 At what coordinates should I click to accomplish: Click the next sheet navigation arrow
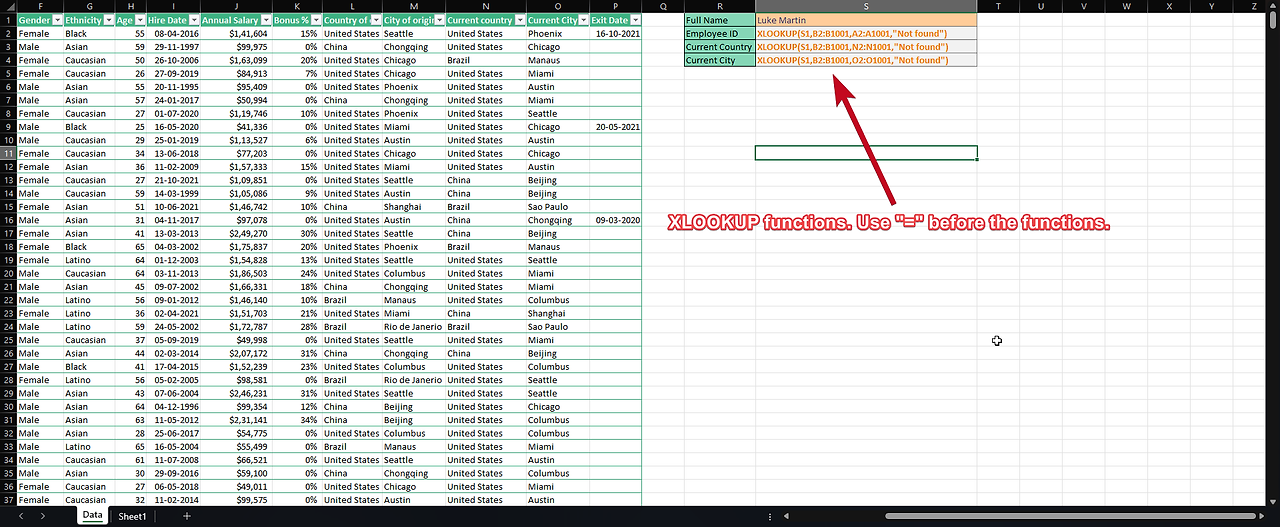click(x=43, y=516)
